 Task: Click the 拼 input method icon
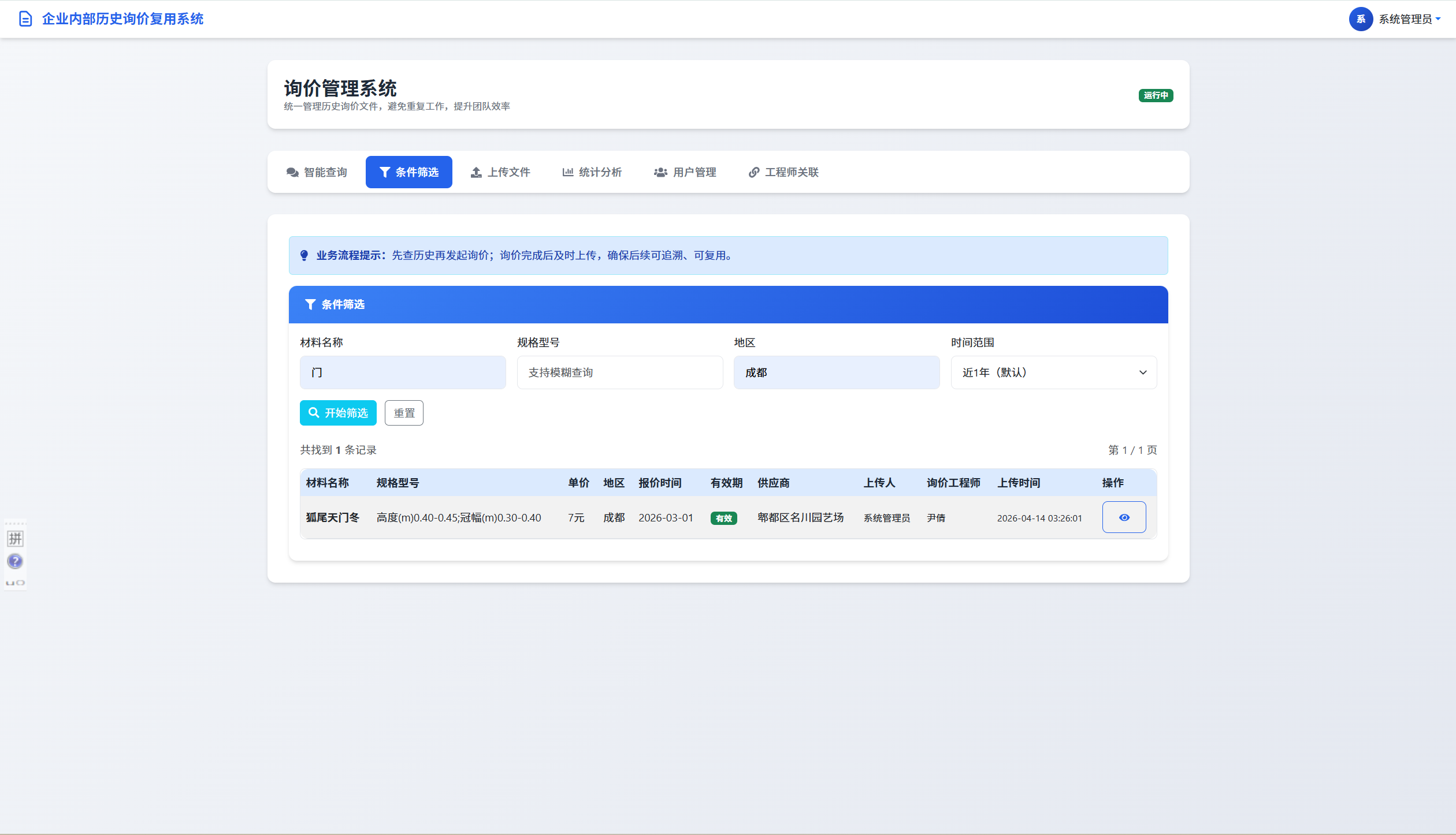click(15, 539)
